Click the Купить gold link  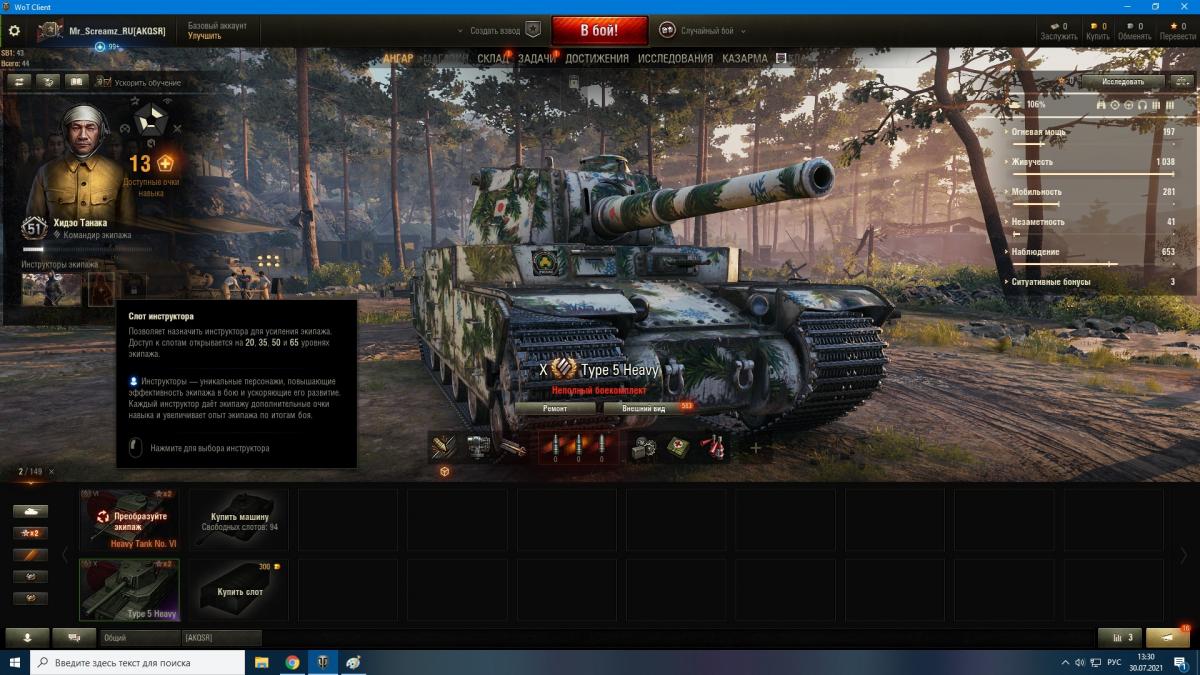[x=1100, y=36]
